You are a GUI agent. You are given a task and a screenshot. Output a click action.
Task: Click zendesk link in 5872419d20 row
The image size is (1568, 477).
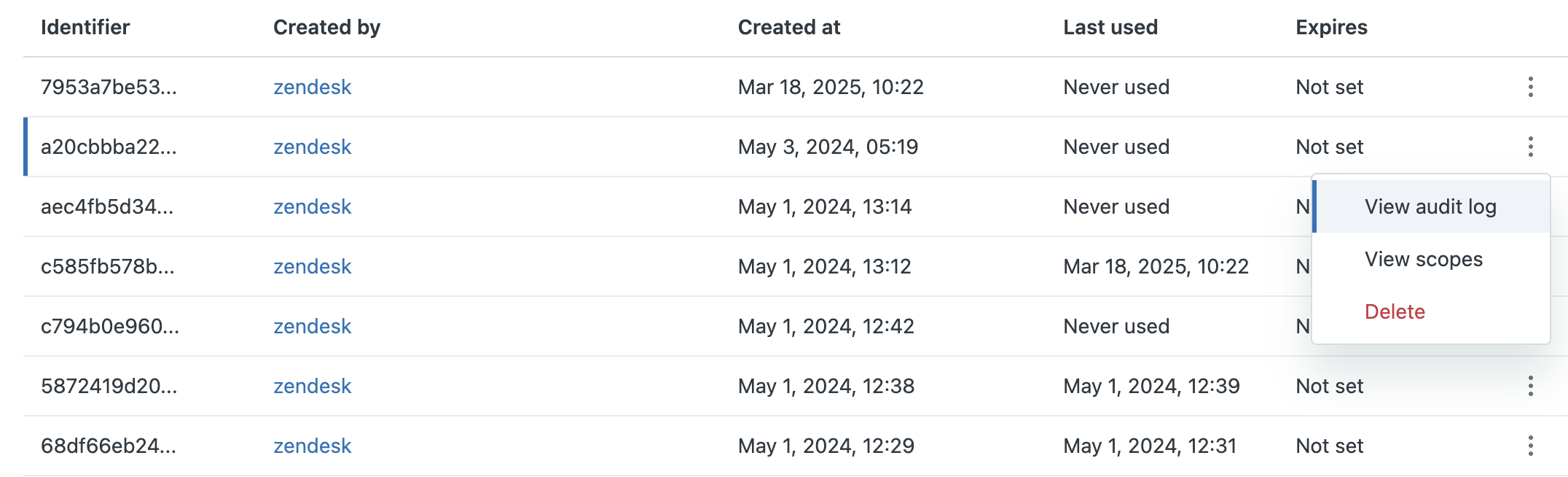coord(312,386)
